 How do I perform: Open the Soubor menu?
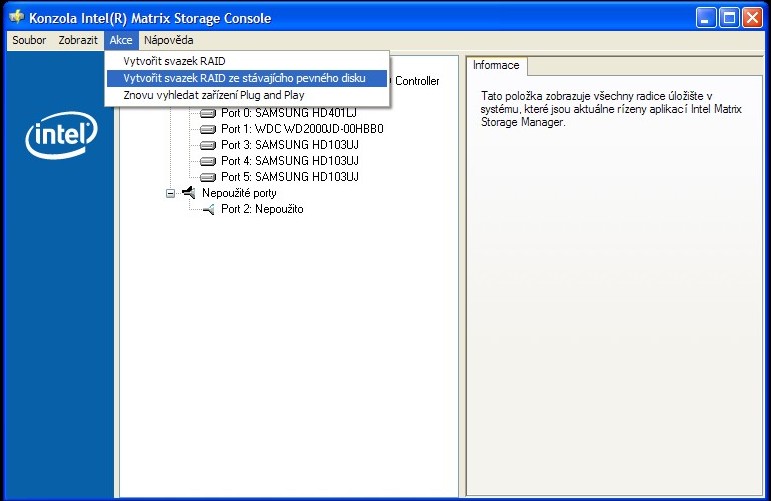click(29, 40)
